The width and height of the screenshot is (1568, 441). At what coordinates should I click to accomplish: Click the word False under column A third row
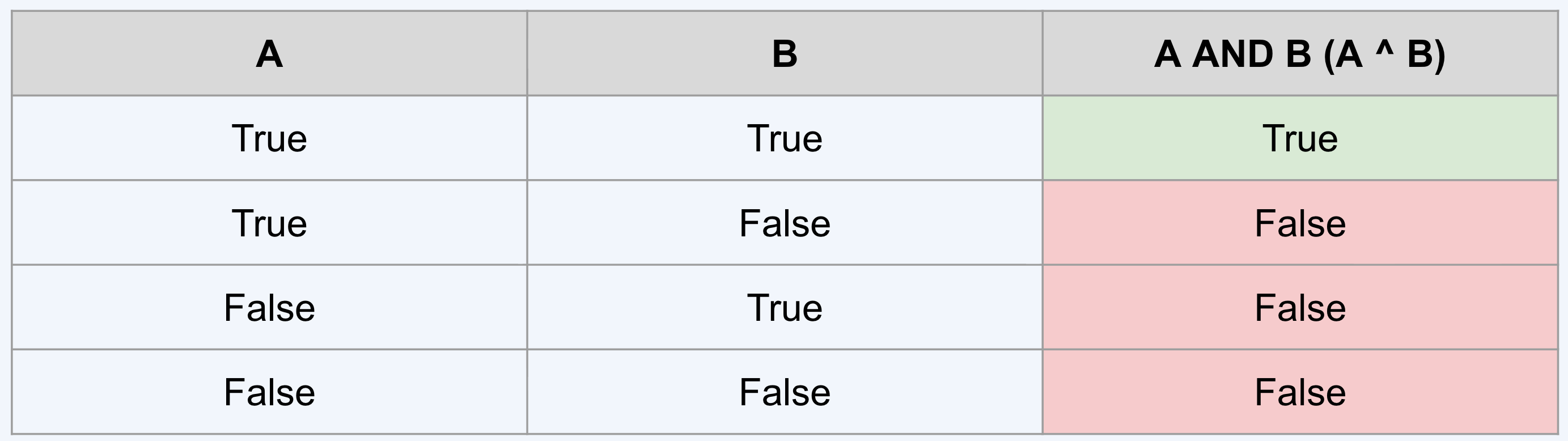point(269,308)
